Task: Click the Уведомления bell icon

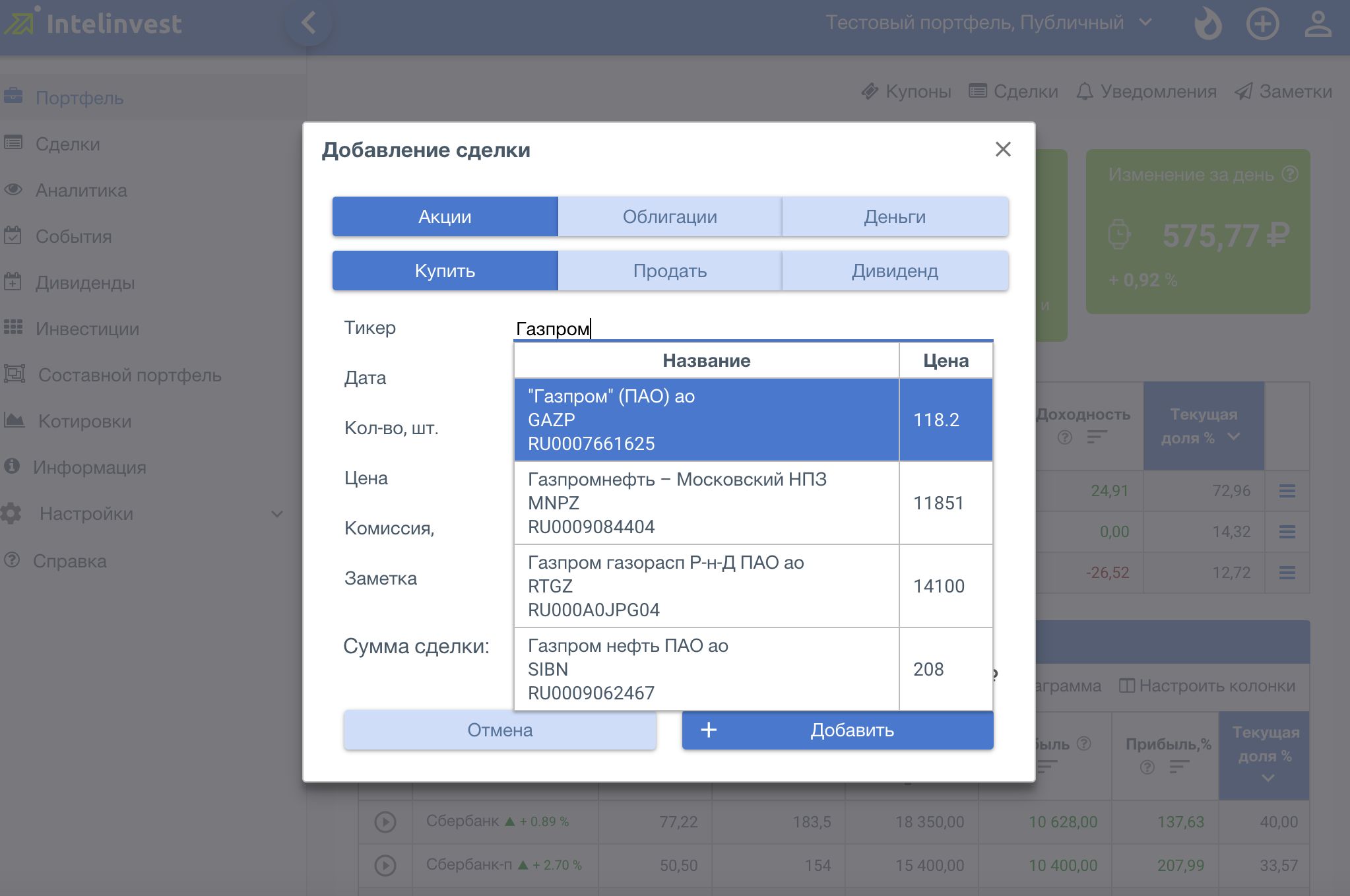Action: (x=1085, y=92)
